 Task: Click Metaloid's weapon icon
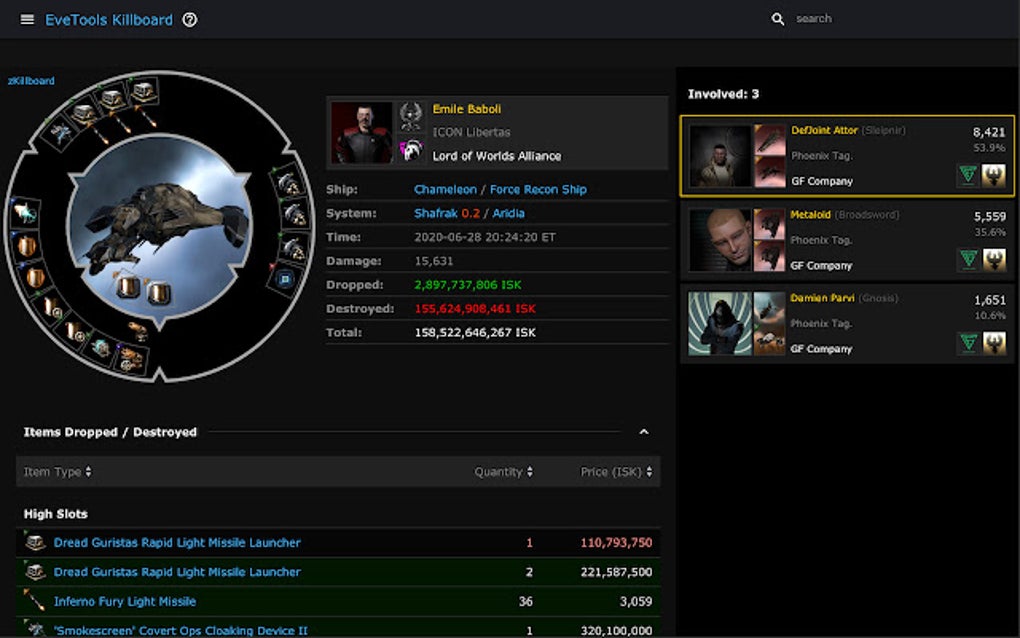pyautogui.click(x=769, y=256)
